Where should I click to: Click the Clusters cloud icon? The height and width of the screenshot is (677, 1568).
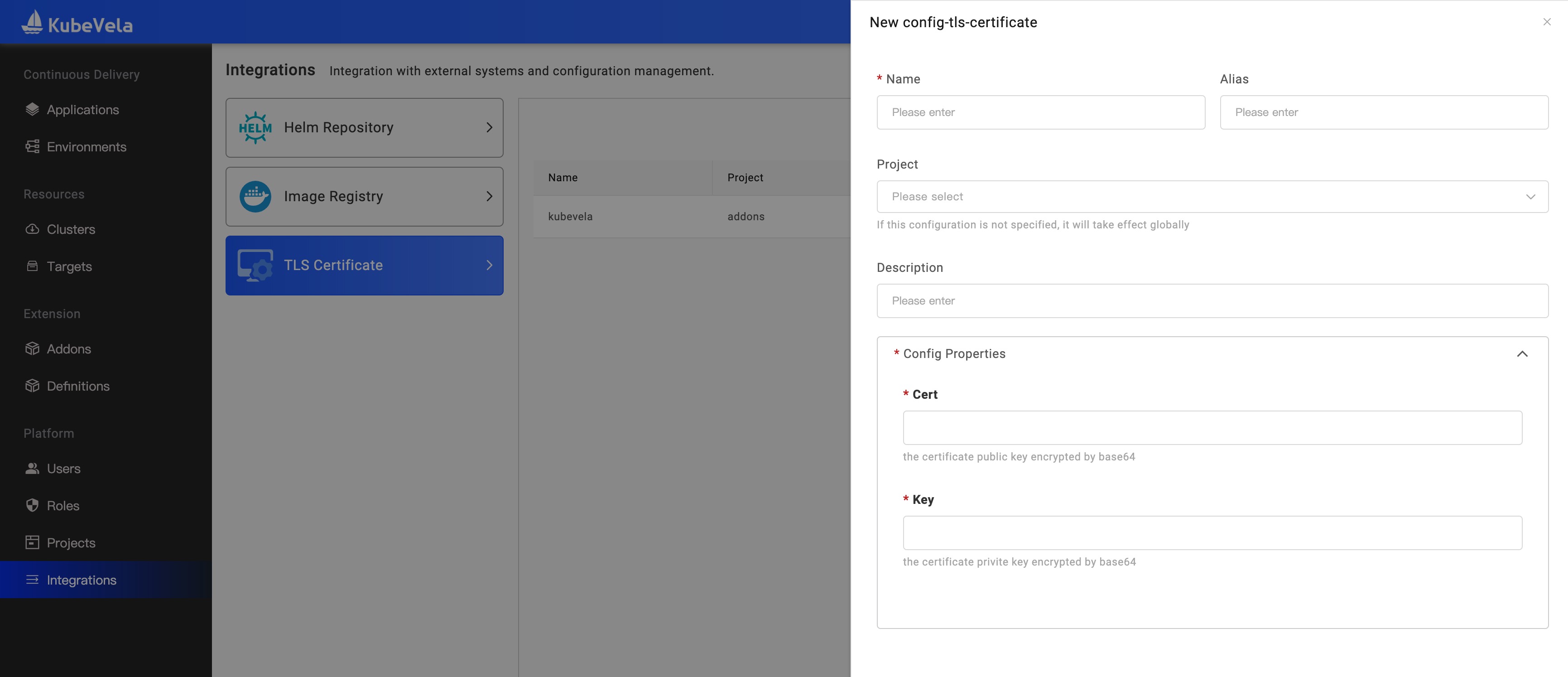[x=32, y=230]
